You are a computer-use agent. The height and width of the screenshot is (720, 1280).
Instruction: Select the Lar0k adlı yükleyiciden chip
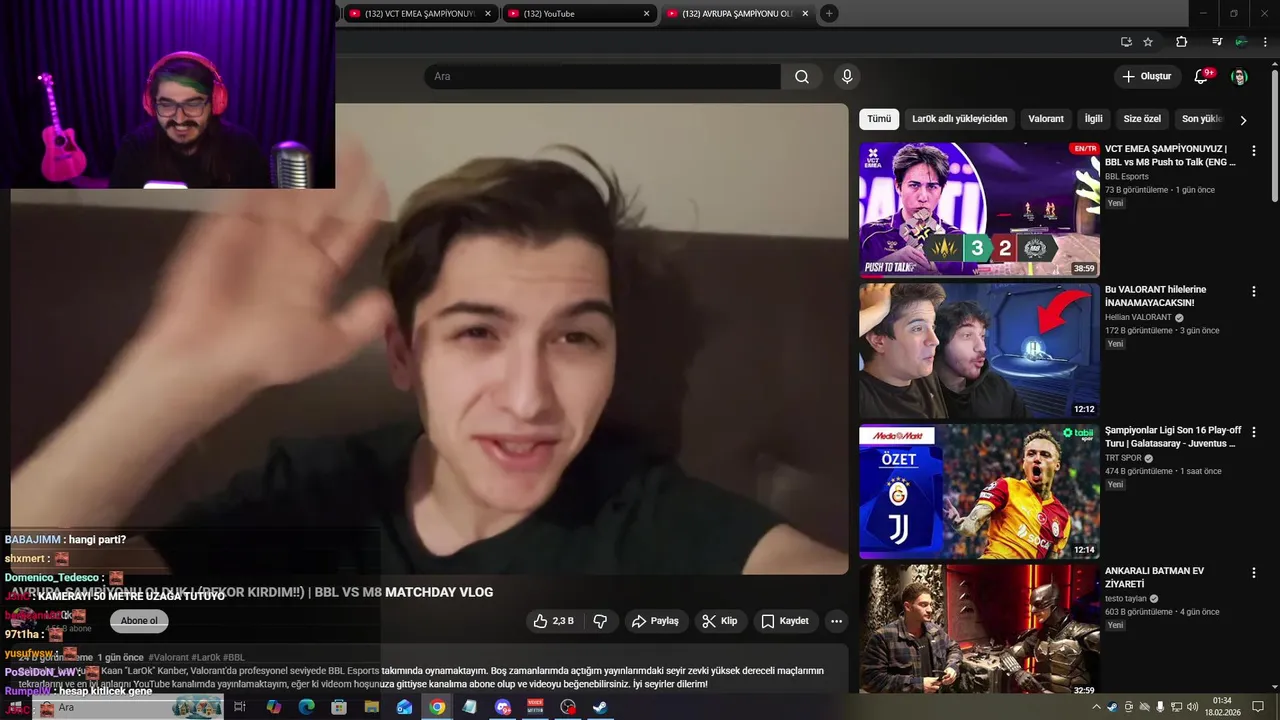[x=959, y=119]
